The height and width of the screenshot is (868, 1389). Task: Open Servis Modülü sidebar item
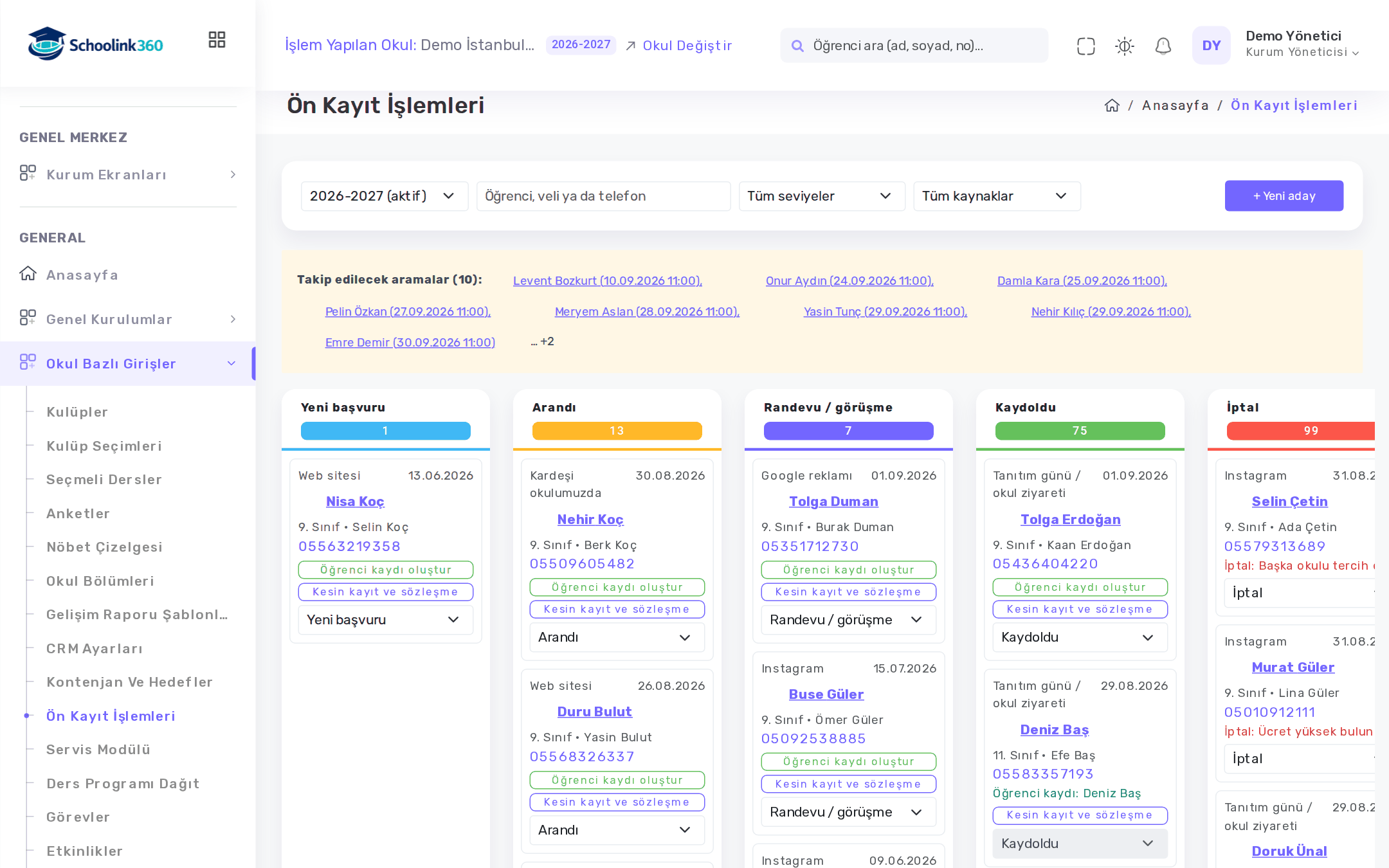tap(98, 750)
